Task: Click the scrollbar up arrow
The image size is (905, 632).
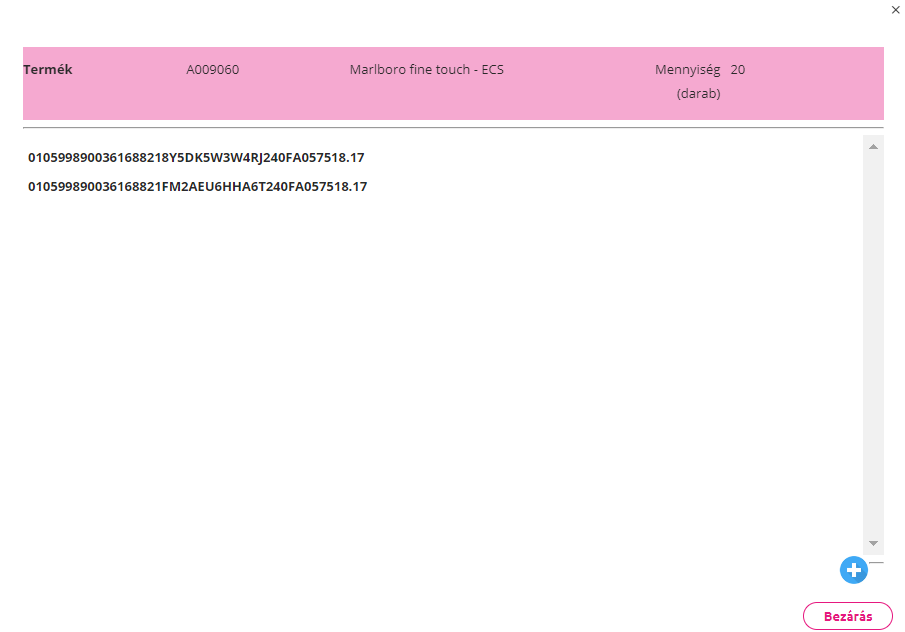Action: pyautogui.click(x=873, y=147)
